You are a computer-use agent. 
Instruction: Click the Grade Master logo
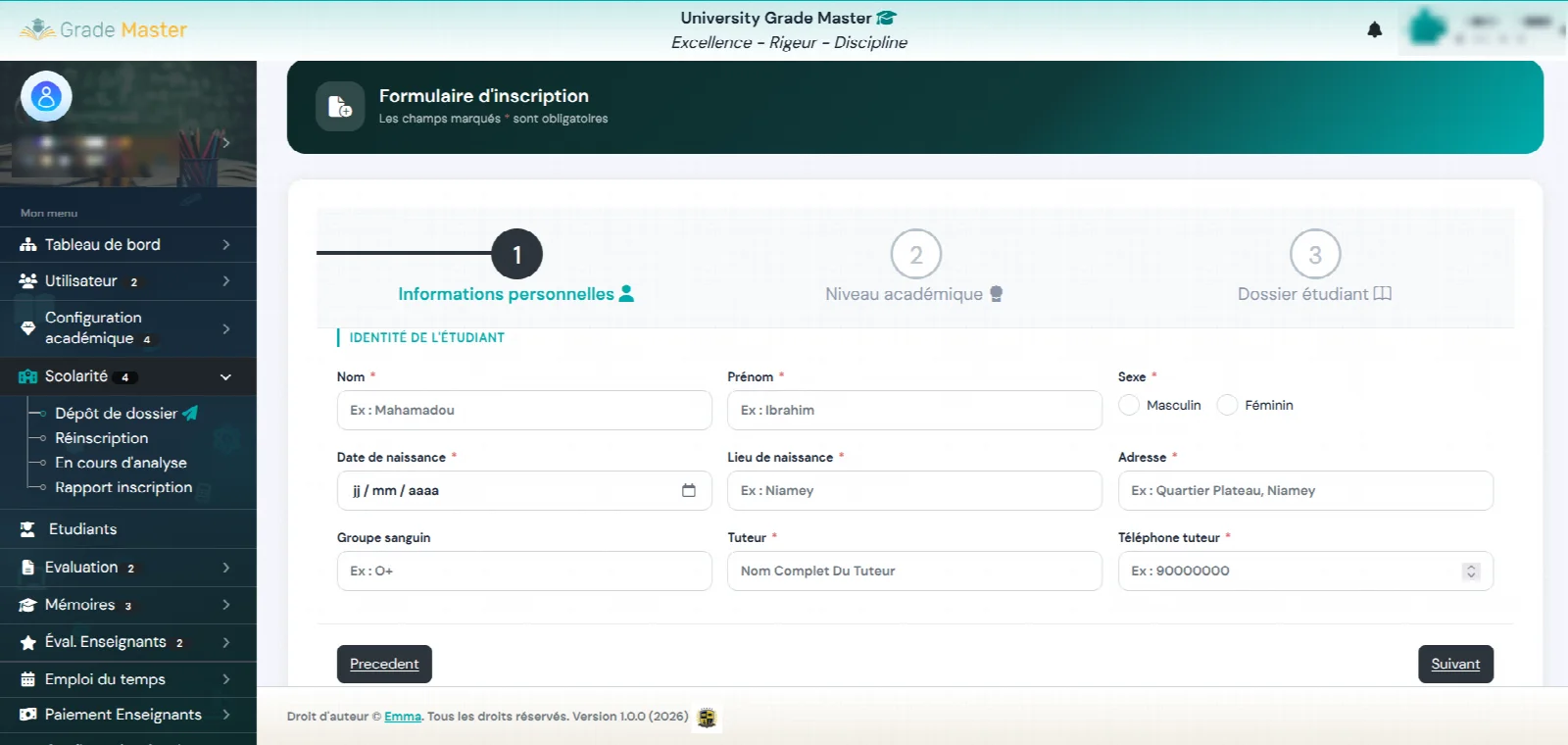pyautogui.click(x=103, y=29)
